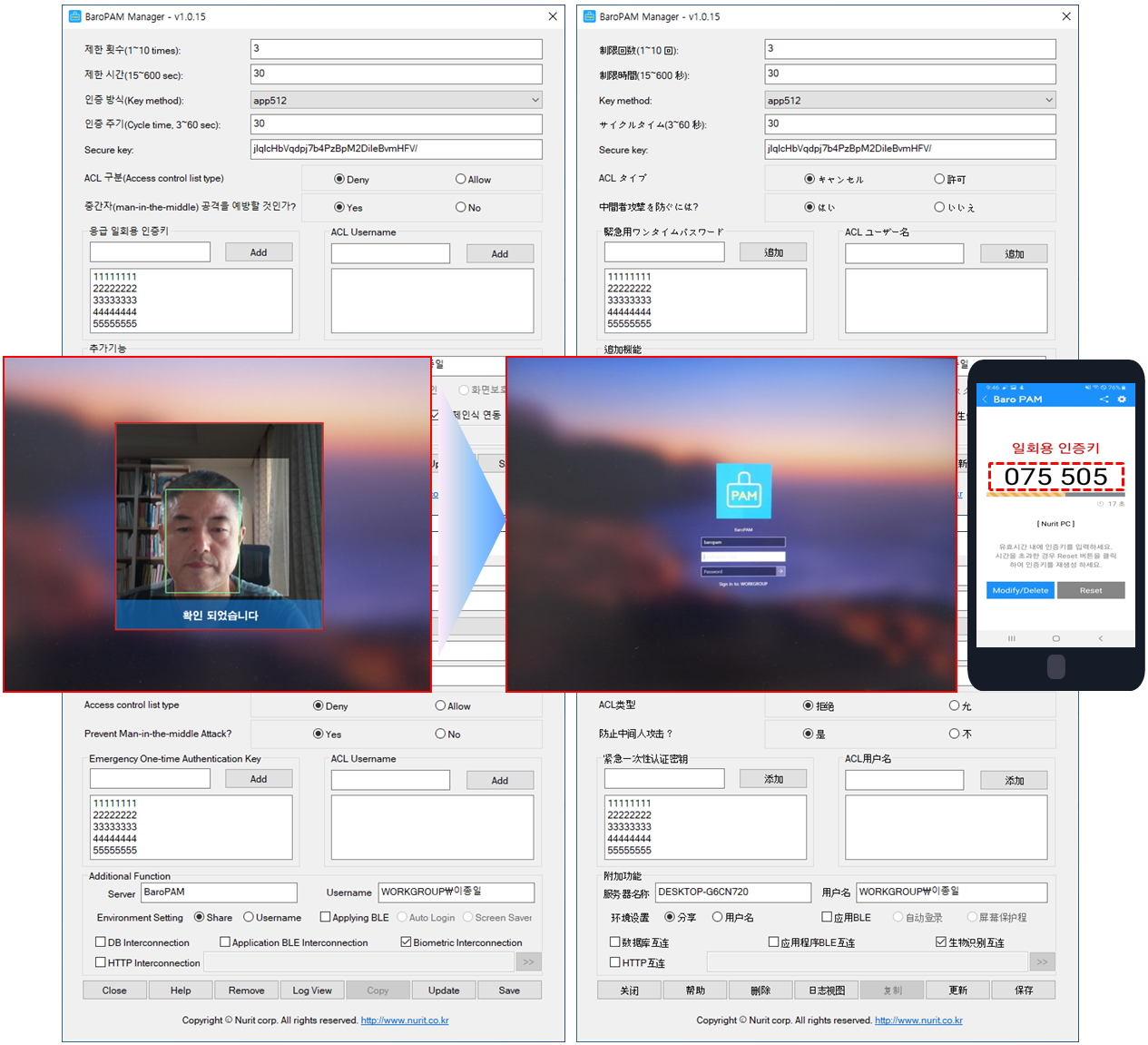This screenshot has width=1148, height=1045.
Task: Click 添加 beside ACL用户名 field
Action: tap(1014, 781)
